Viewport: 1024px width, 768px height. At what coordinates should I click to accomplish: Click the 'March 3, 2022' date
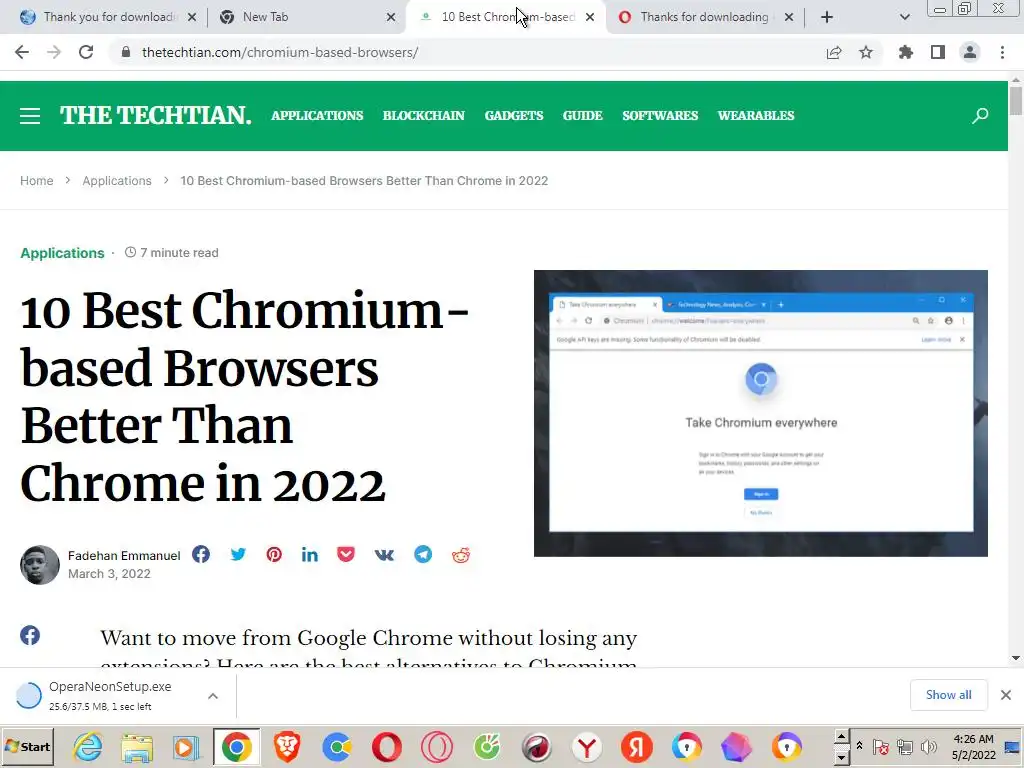point(109,573)
